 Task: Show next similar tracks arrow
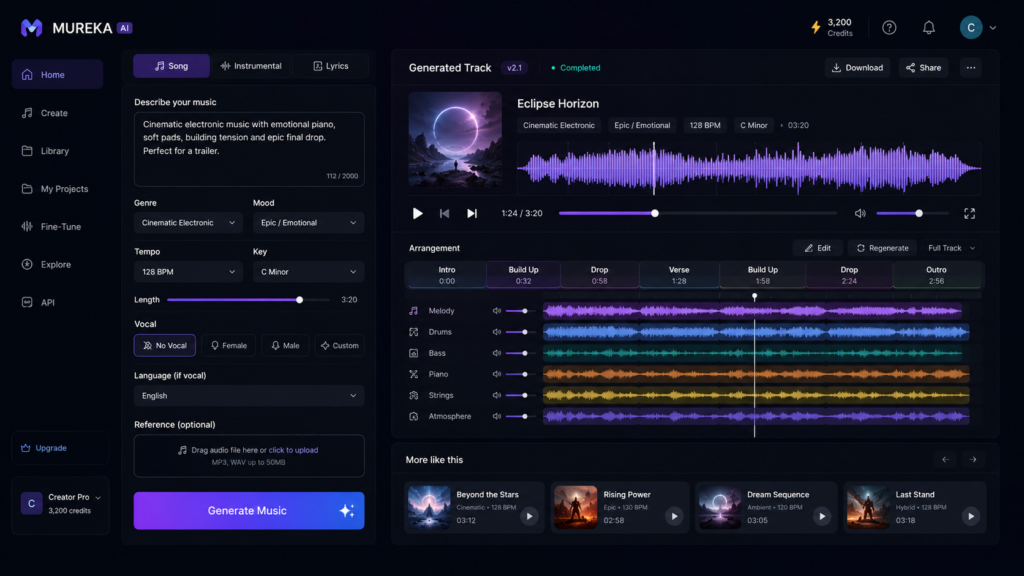(973, 460)
